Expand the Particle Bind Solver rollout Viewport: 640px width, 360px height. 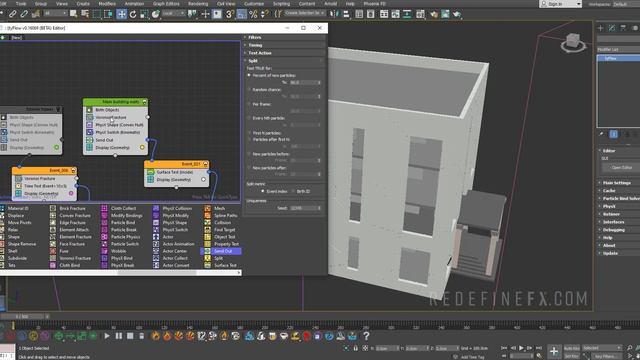click(x=619, y=198)
